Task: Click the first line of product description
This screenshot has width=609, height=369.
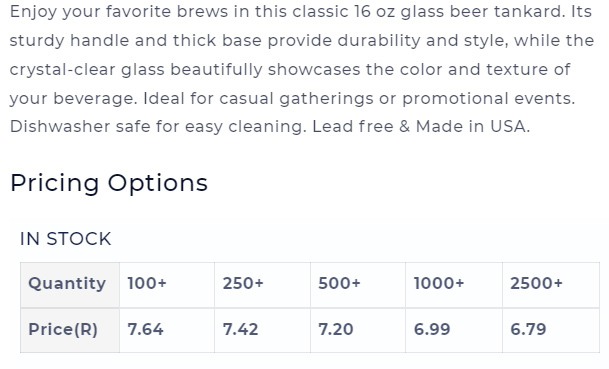Action: [301, 12]
